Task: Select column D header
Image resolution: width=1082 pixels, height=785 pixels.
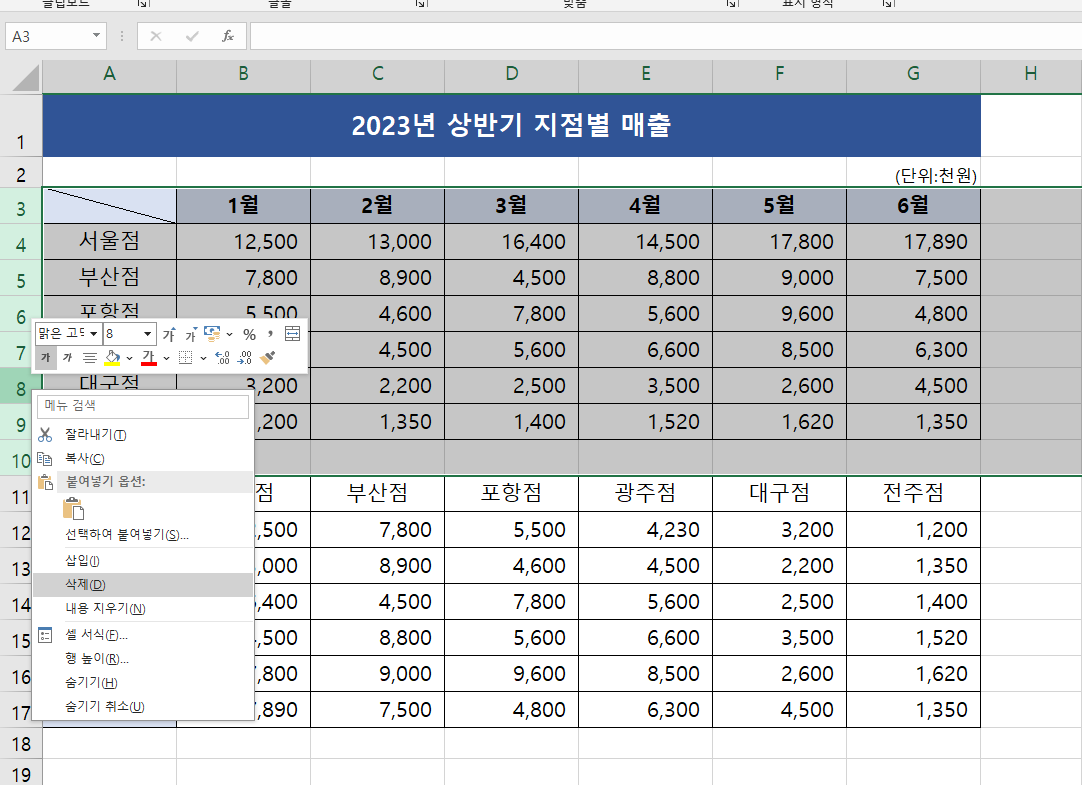Action: 511,74
